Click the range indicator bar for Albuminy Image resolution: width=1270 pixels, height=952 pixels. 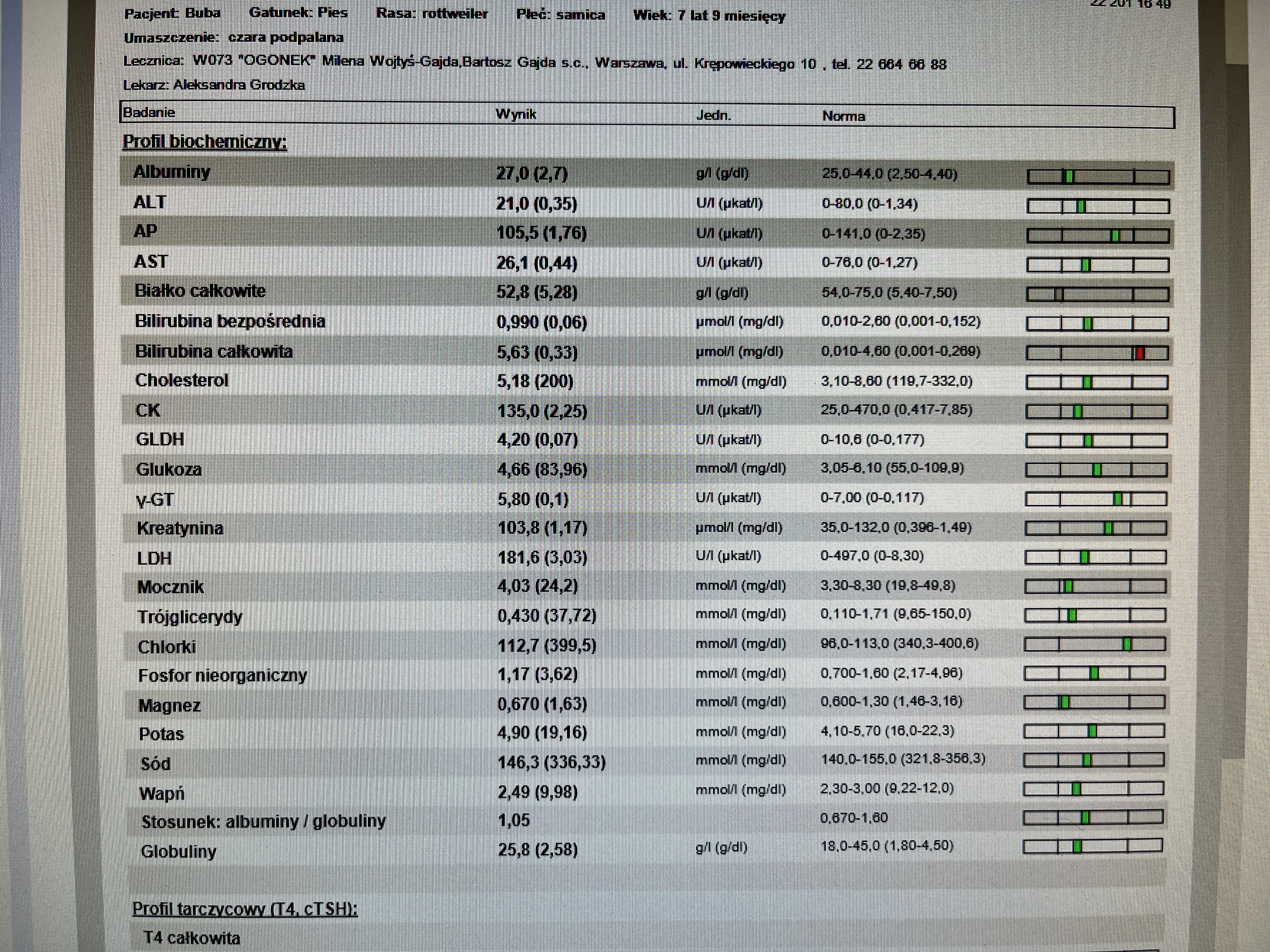pos(1098,176)
